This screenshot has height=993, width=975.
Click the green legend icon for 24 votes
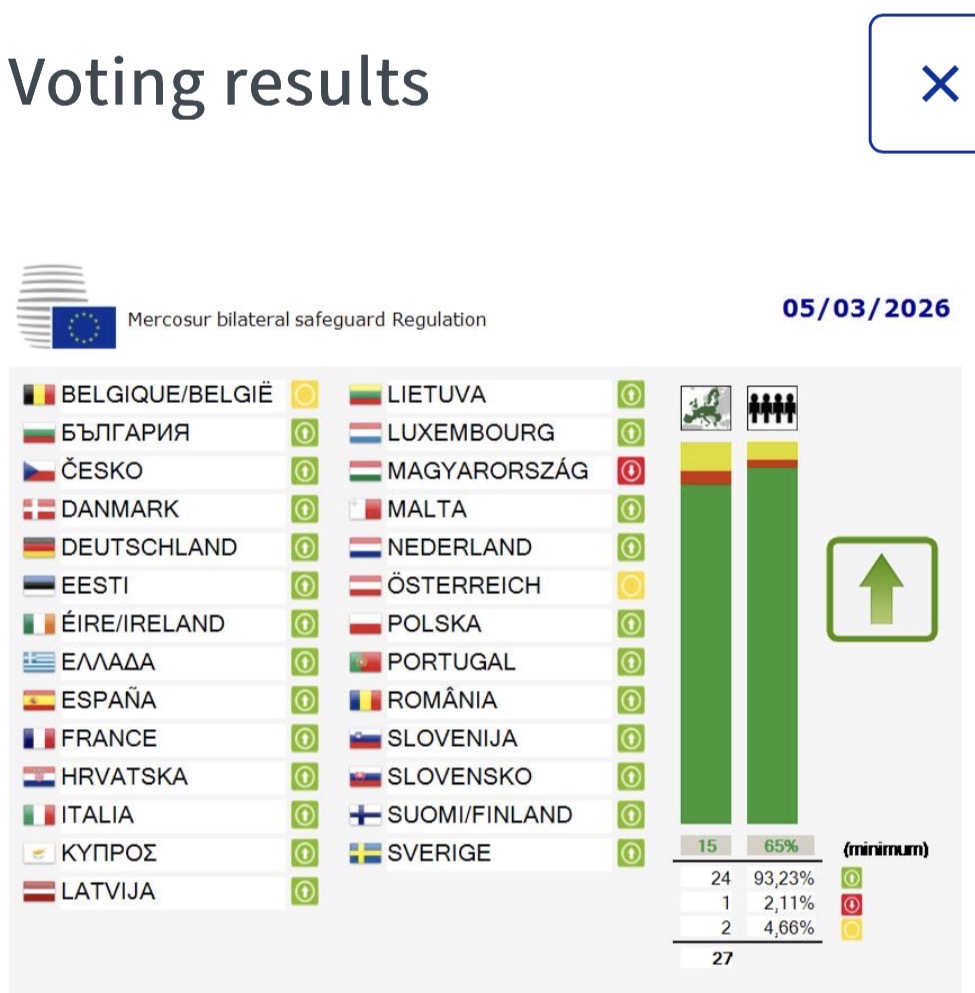click(x=853, y=878)
